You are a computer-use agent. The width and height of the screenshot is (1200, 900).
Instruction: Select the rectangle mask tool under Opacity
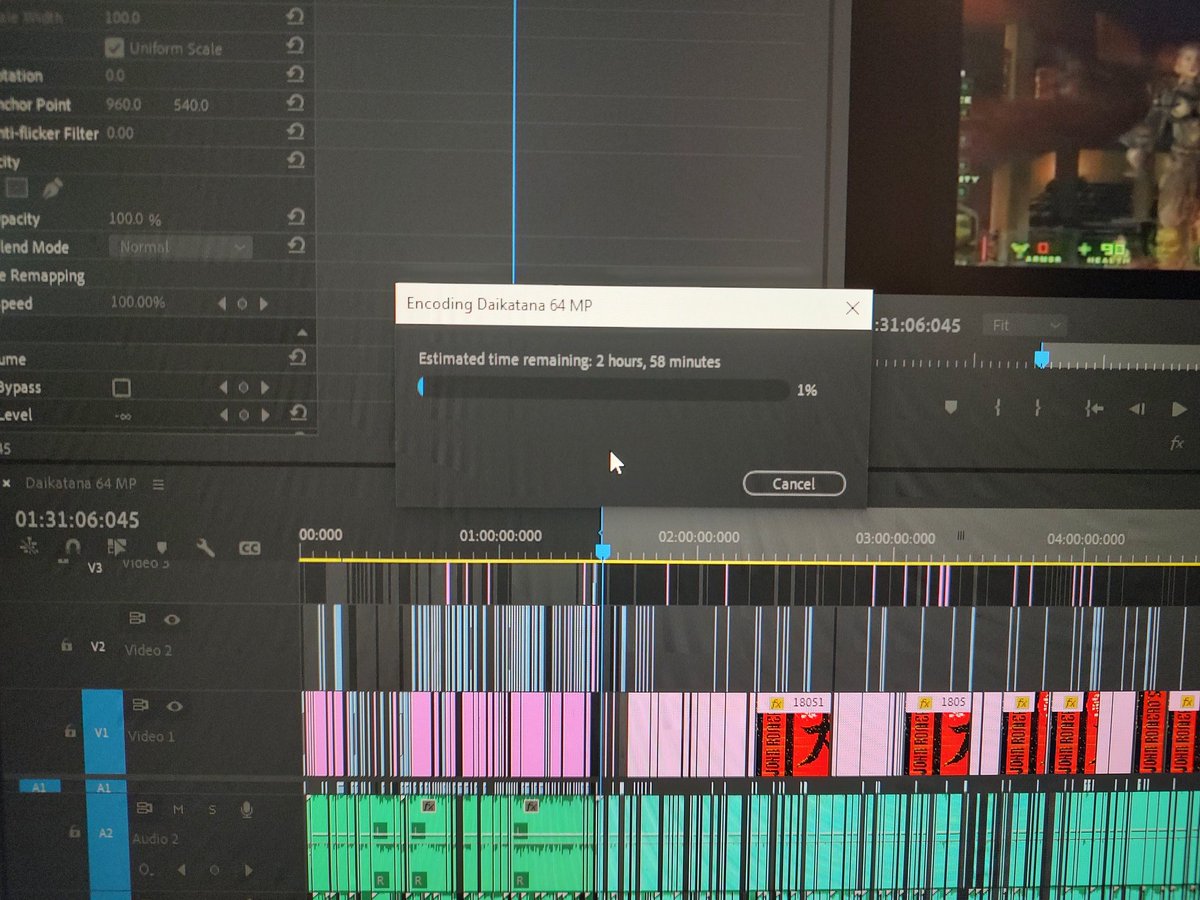(x=16, y=188)
